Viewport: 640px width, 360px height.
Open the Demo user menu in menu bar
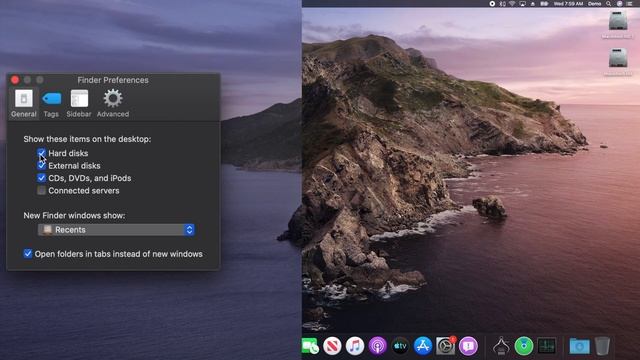click(x=594, y=4)
